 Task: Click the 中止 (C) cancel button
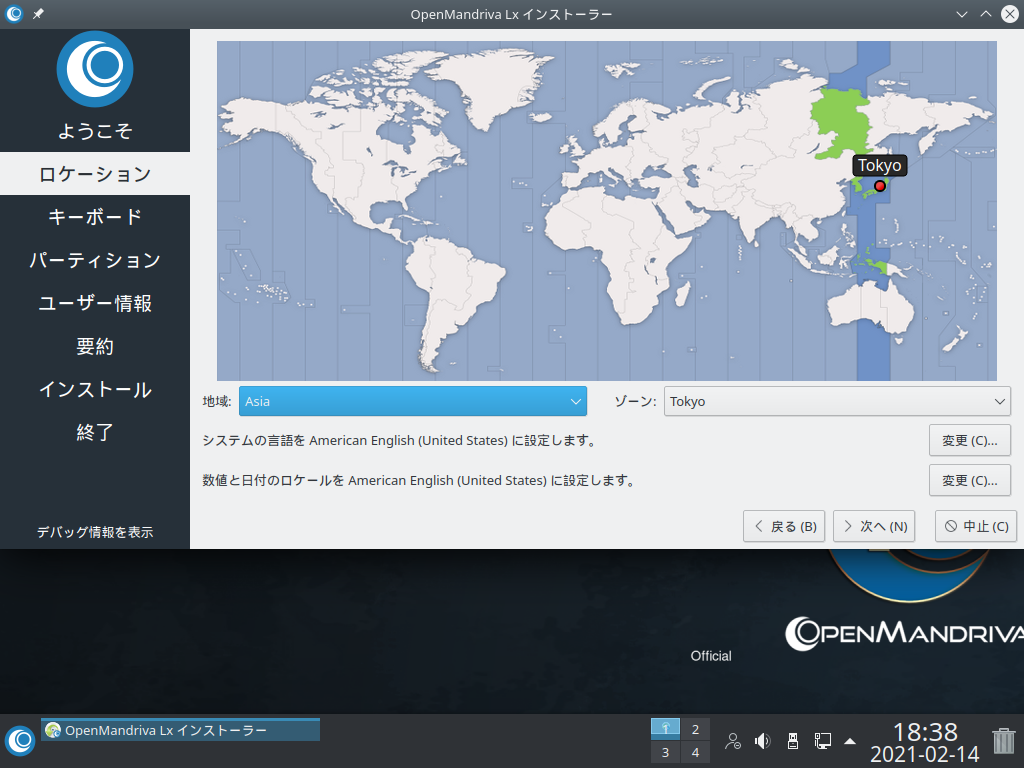pos(976,526)
